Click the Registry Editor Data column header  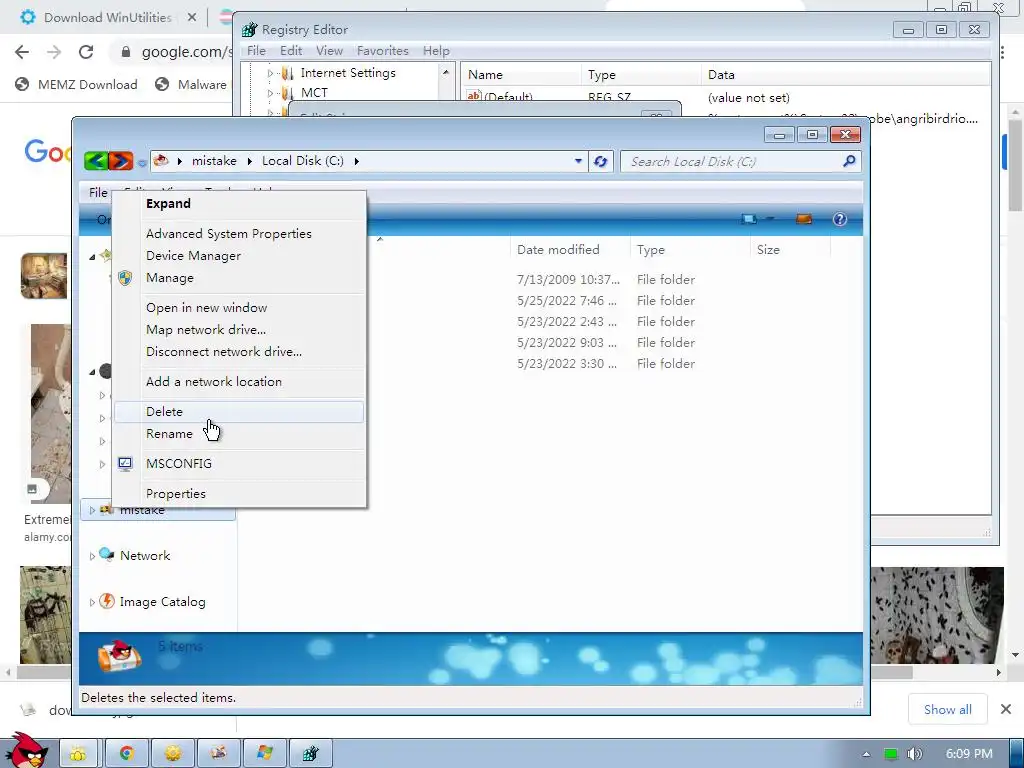[x=846, y=75]
